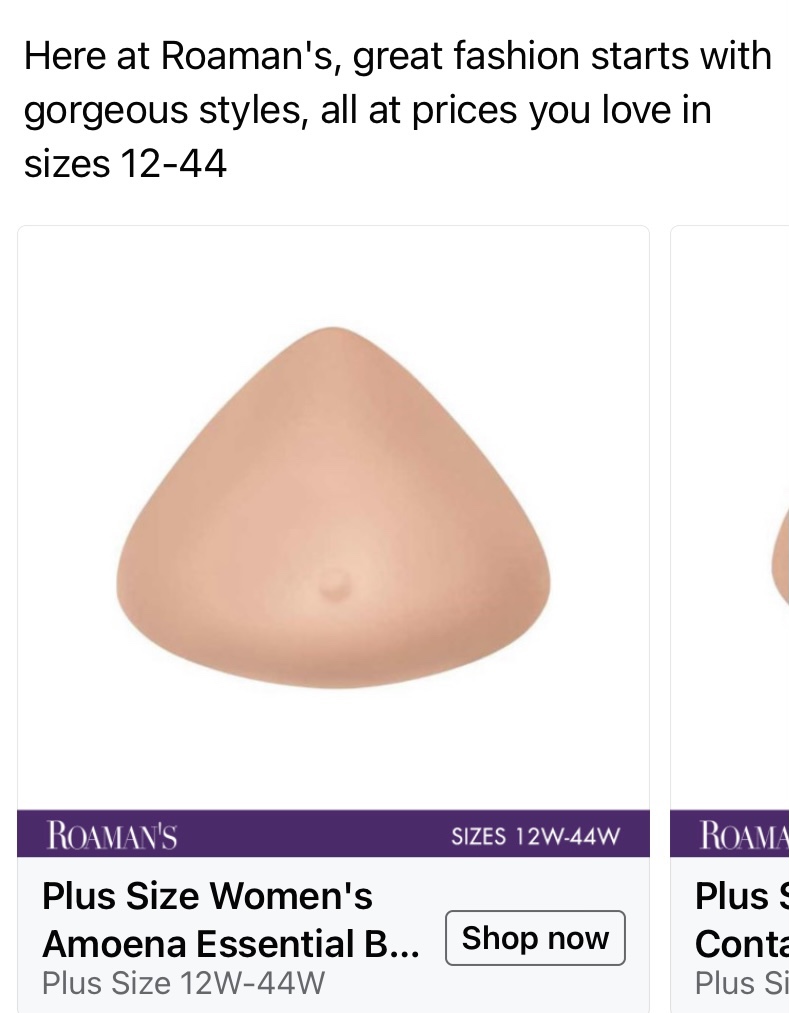Click the cut-off Roaman's logo on second card
Image resolution: width=789 pixels, height=1013 pixels.
coord(744,835)
